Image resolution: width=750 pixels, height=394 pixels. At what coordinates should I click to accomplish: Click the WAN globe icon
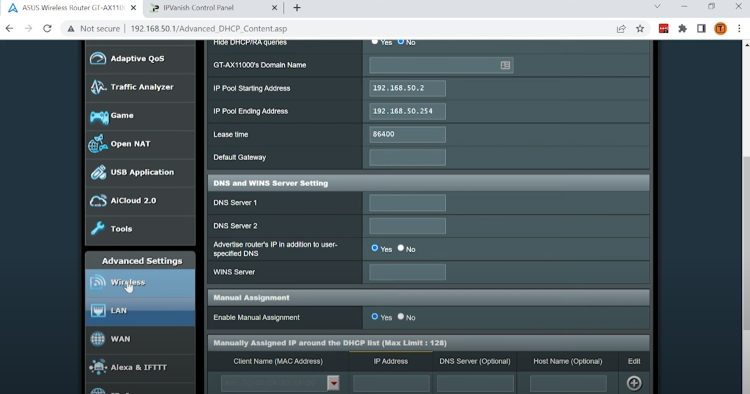98,339
